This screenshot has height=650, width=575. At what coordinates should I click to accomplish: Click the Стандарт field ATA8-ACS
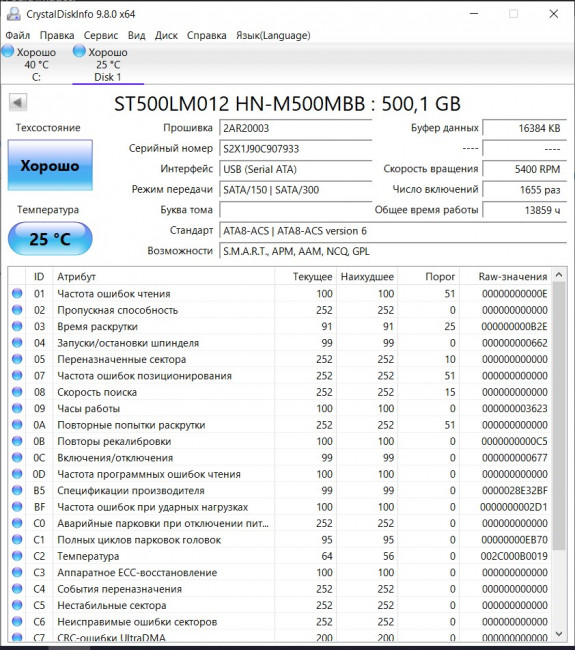click(393, 231)
